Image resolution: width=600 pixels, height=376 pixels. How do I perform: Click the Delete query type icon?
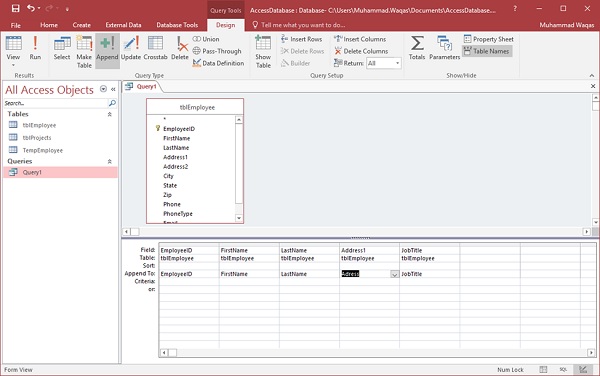click(179, 48)
